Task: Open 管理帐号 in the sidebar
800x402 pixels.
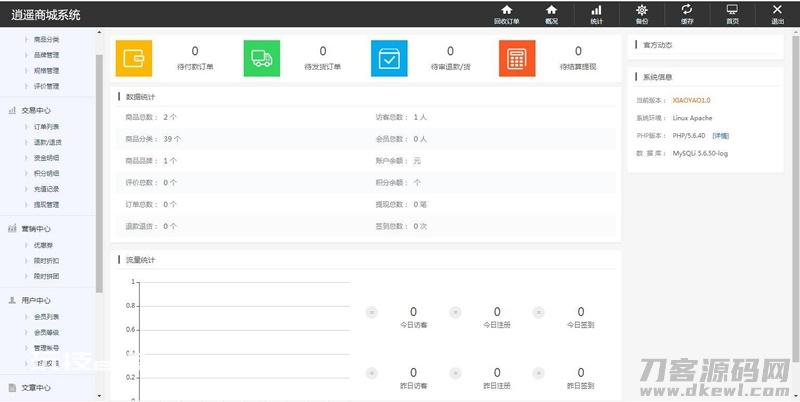Action: coord(46,348)
